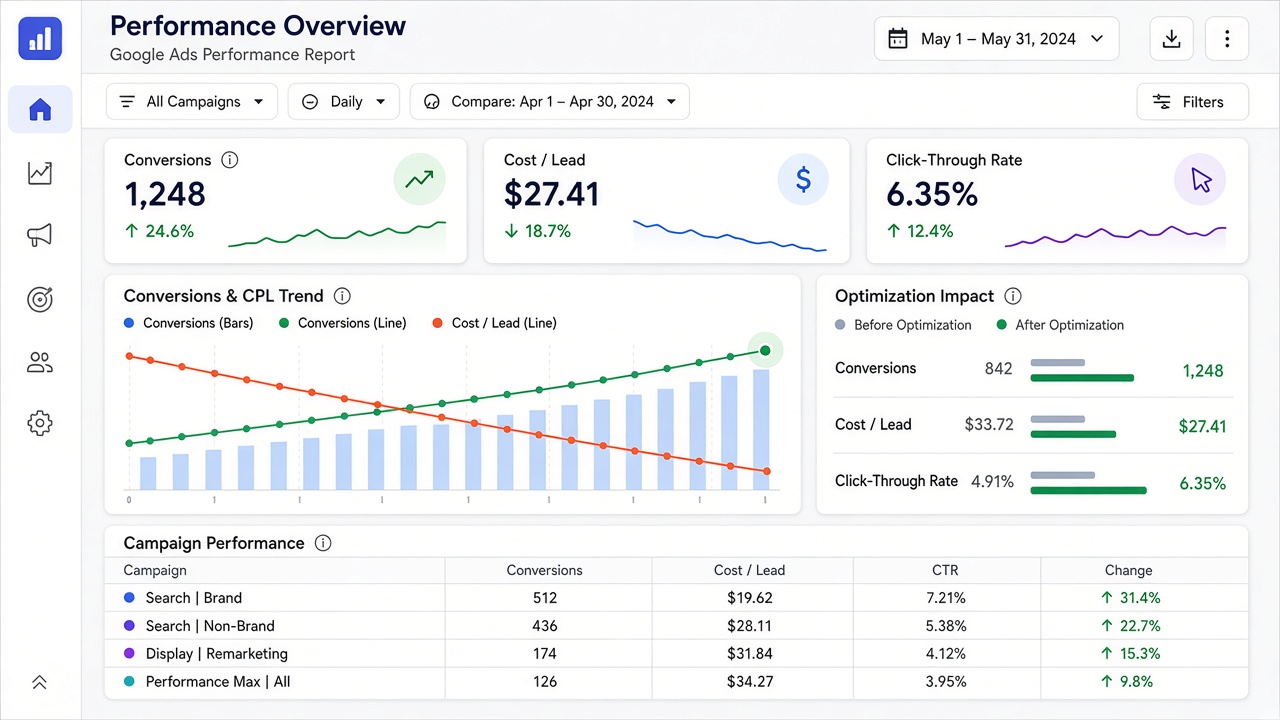1280x720 pixels.
Task: Open the settings gear sidebar icon
Action: click(x=40, y=423)
